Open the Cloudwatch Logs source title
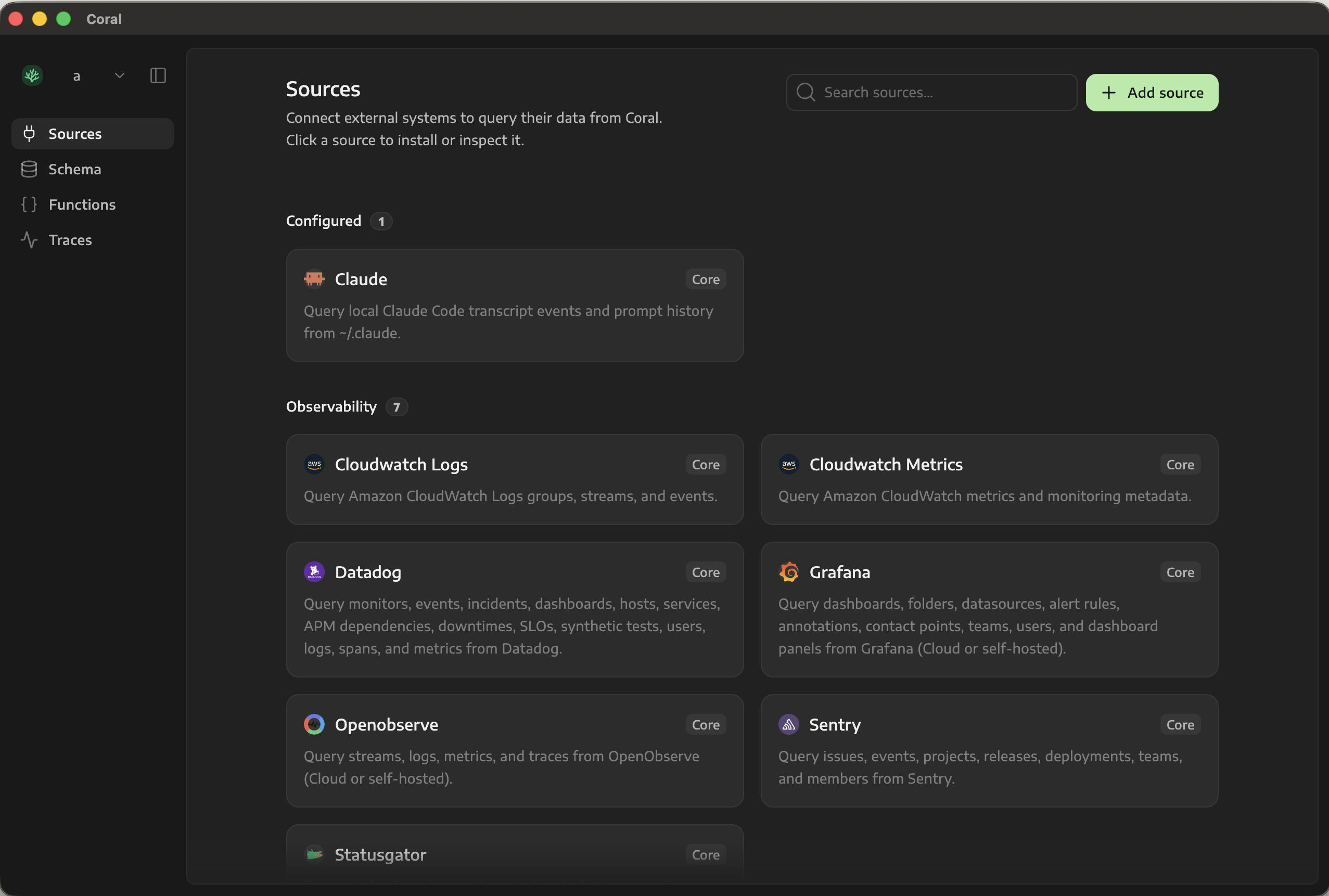 tap(401, 464)
